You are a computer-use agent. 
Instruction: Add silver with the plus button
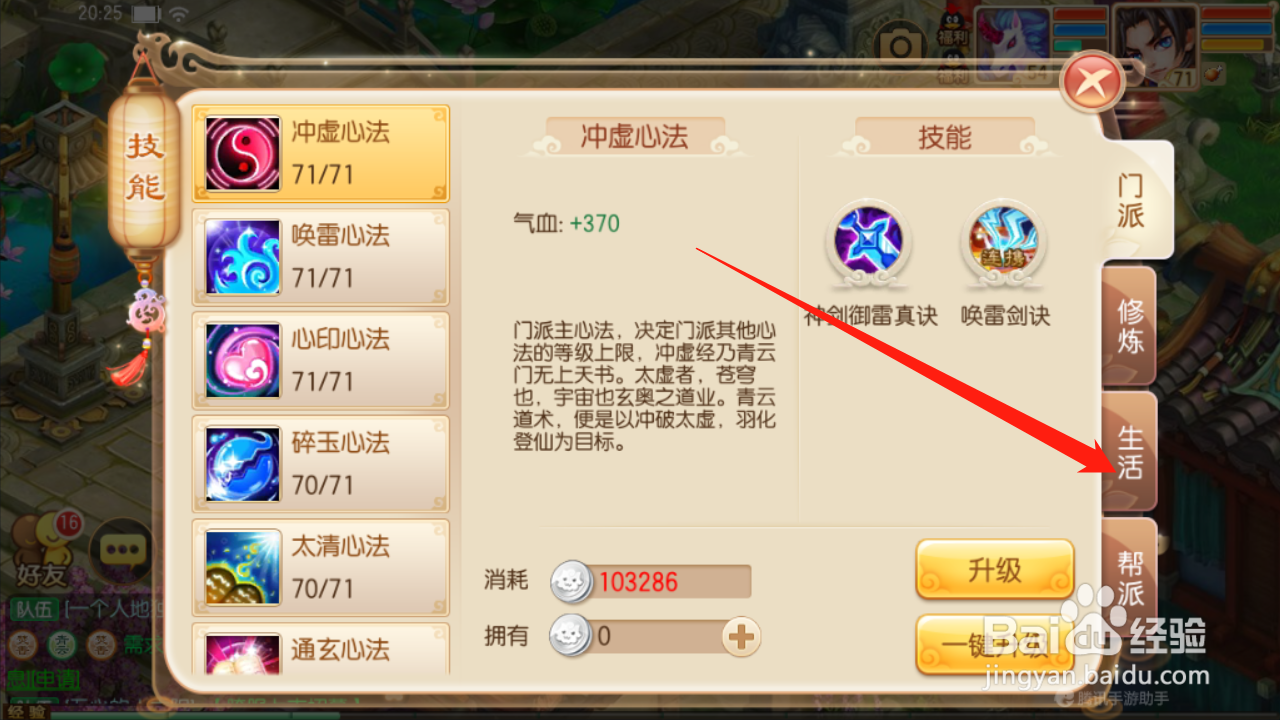[x=742, y=636]
